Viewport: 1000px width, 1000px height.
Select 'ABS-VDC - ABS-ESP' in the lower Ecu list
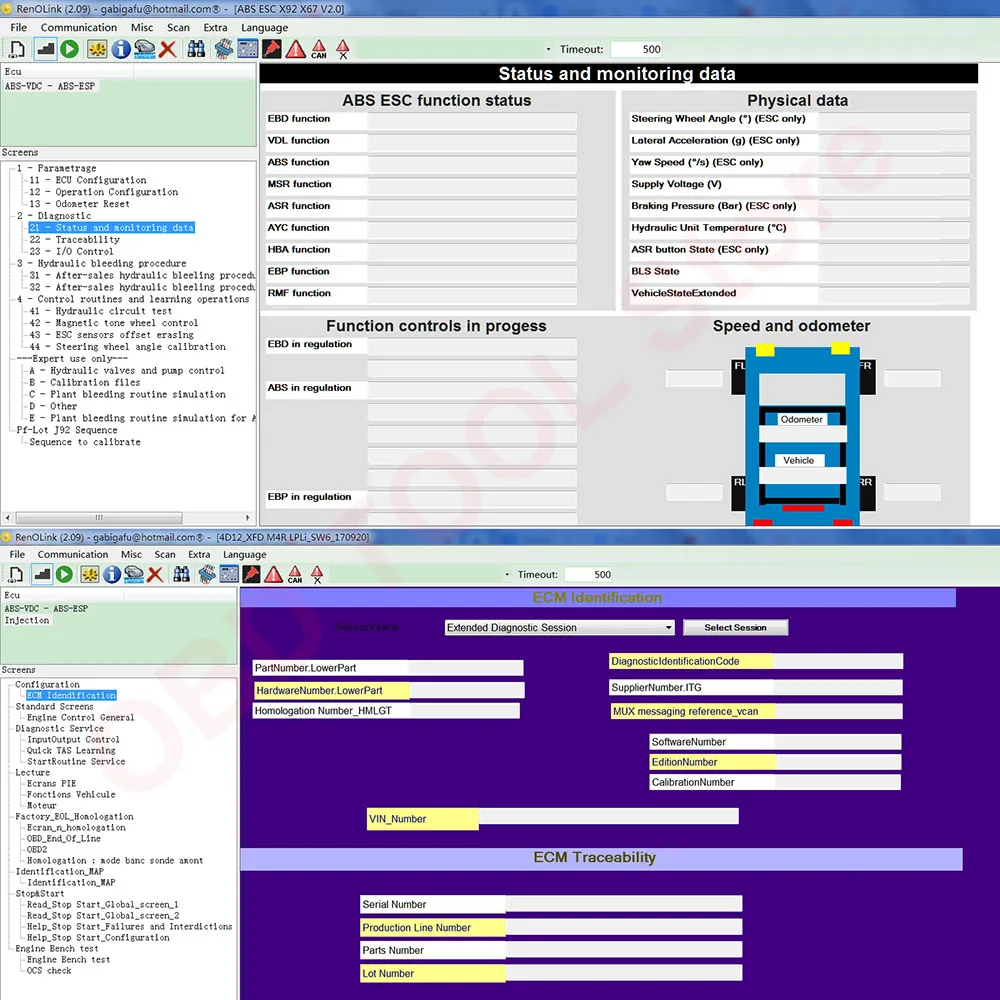pyautogui.click(x=46, y=608)
